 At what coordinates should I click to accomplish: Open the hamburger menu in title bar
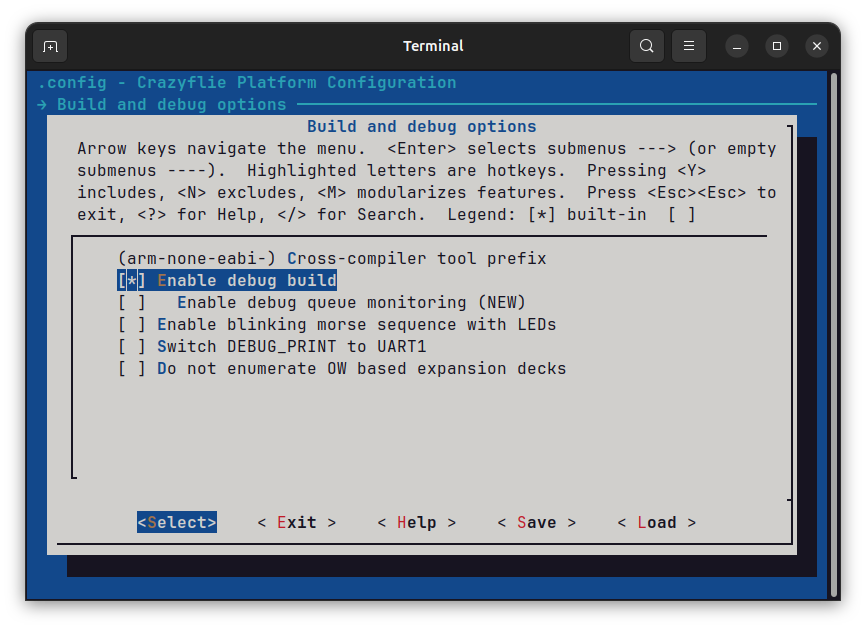click(x=689, y=46)
